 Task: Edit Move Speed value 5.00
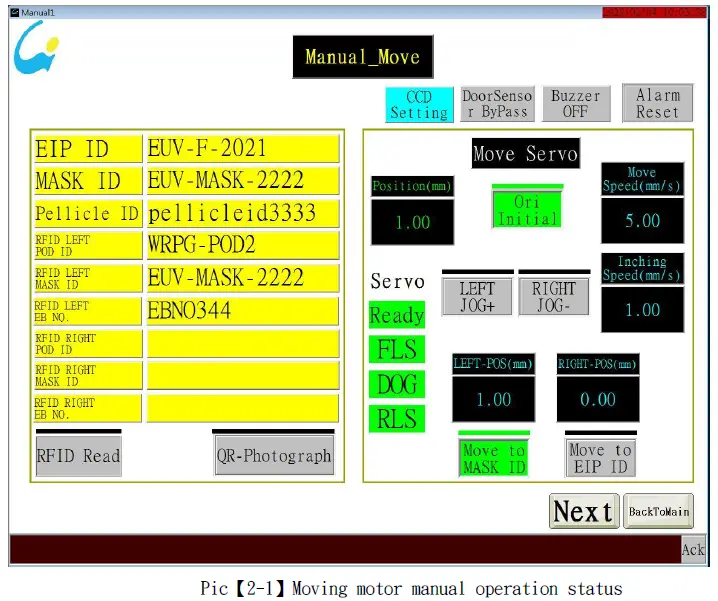coord(642,221)
